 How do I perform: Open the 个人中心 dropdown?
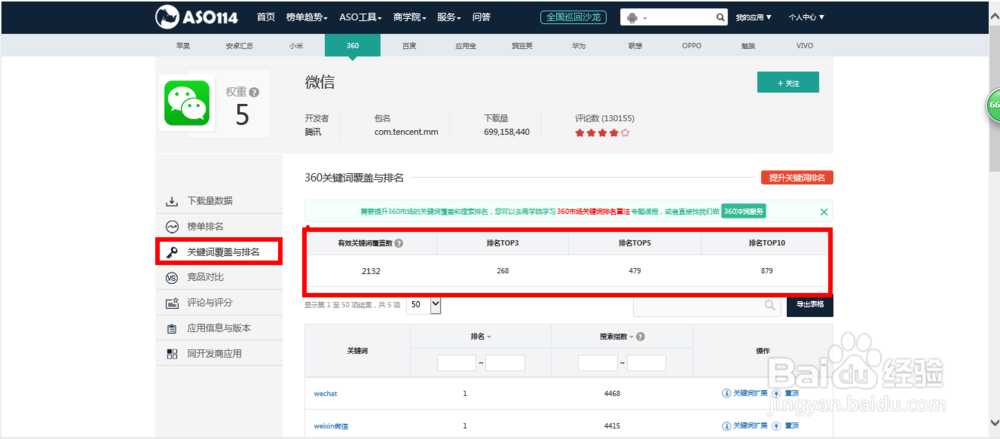(806, 18)
